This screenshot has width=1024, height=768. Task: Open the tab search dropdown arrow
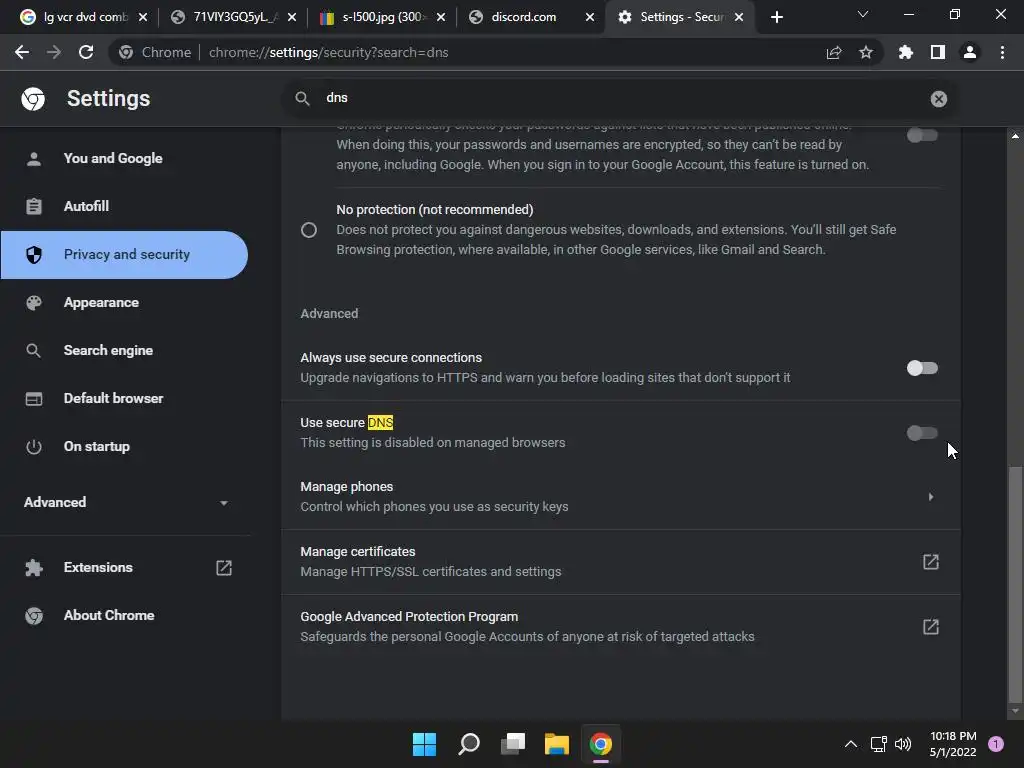(863, 14)
